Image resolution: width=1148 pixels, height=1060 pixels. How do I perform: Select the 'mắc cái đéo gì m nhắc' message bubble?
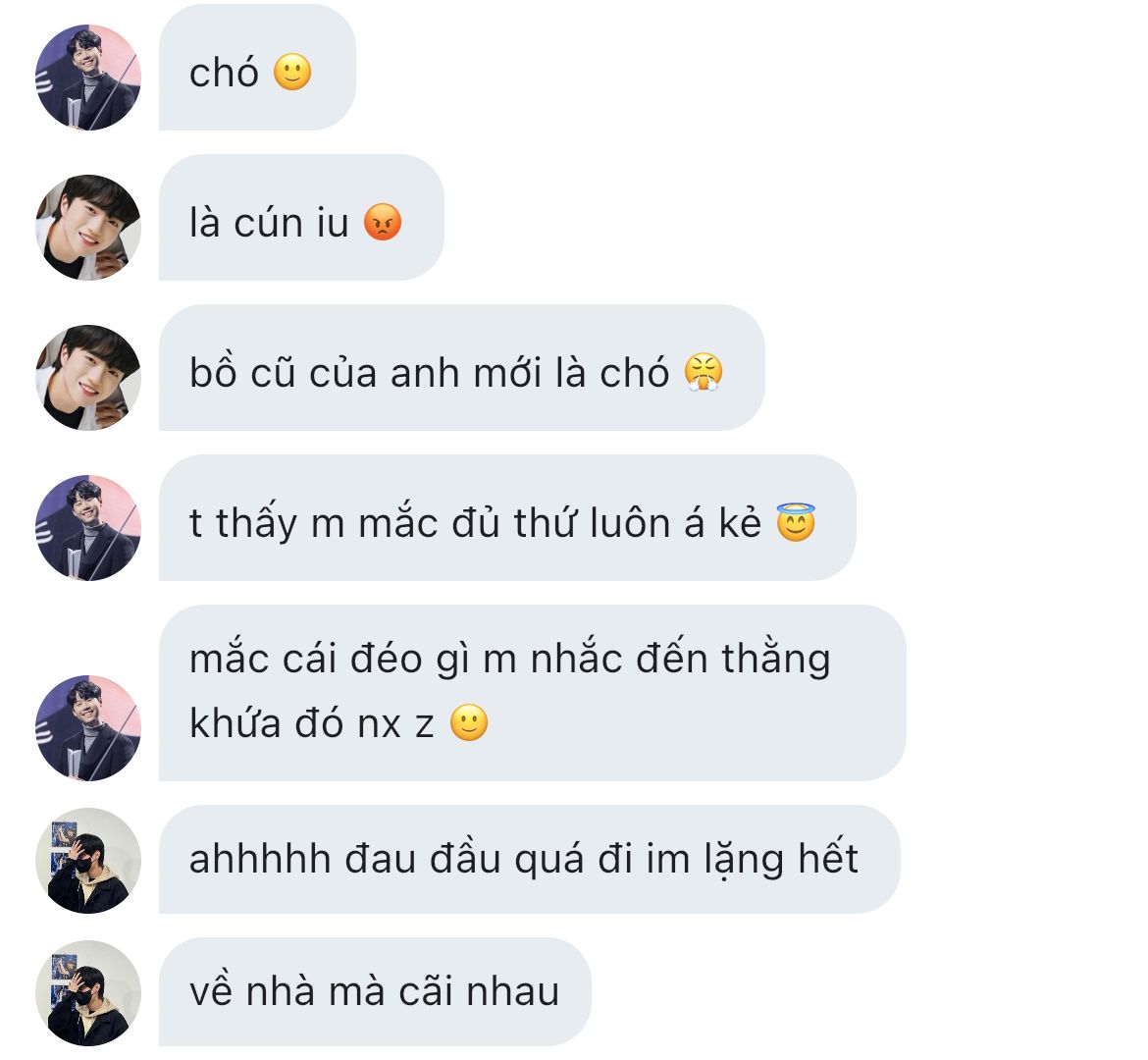(533, 693)
